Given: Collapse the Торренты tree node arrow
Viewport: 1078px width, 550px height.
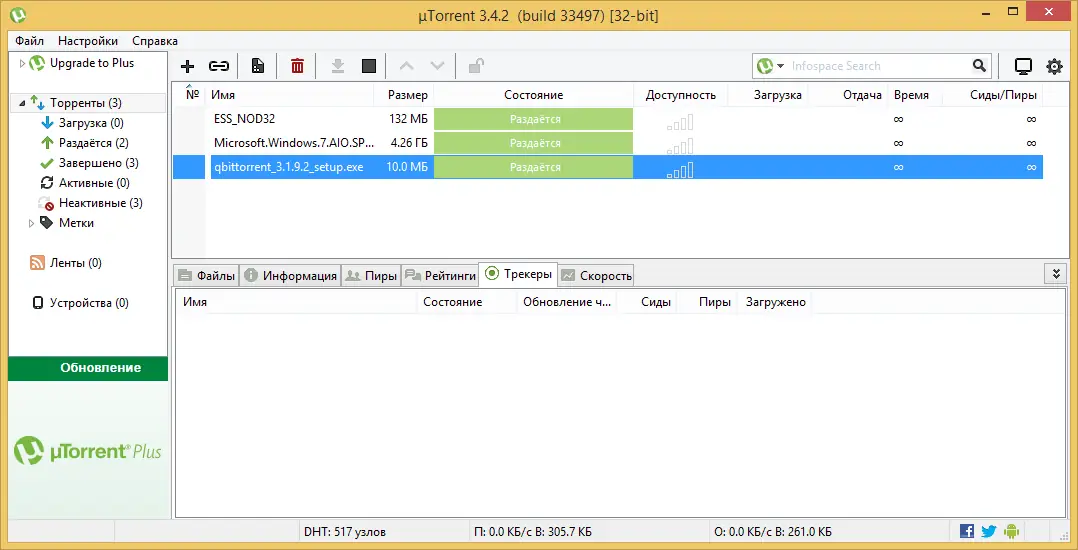Looking at the screenshot, I should pos(22,103).
